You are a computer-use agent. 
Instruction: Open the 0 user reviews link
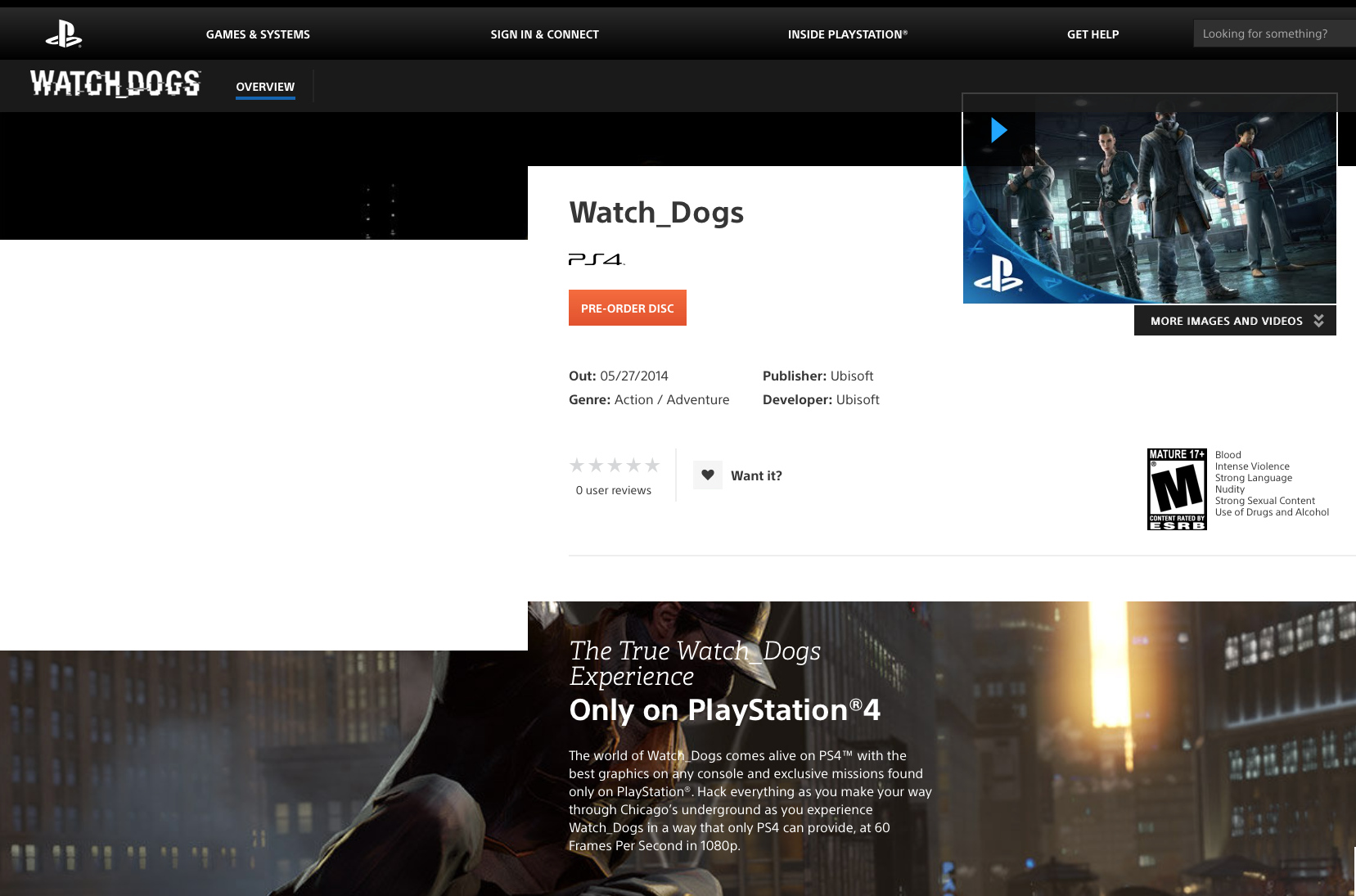click(614, 490)
